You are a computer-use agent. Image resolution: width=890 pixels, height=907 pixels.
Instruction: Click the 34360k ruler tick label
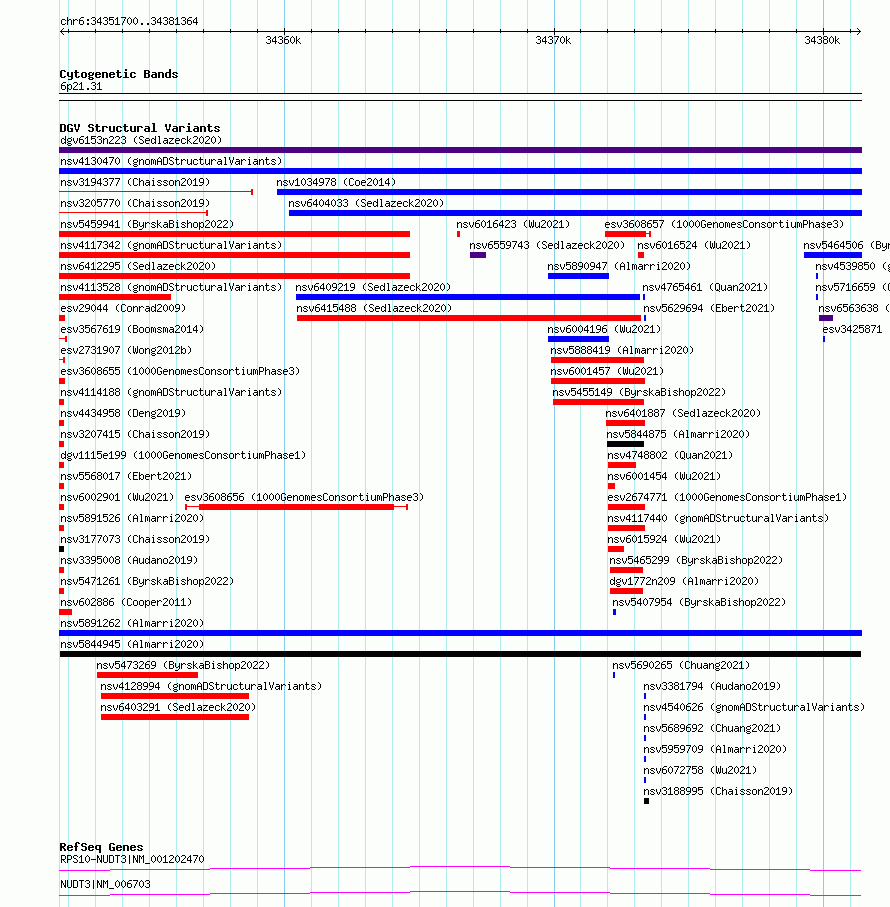tap(283, 40)
